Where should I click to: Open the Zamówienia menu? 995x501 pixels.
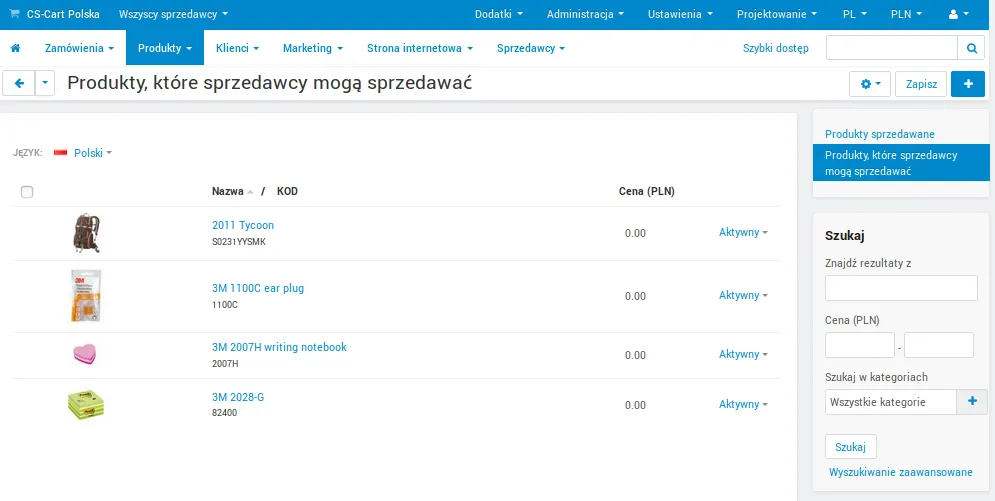click(x=79, y=48)
